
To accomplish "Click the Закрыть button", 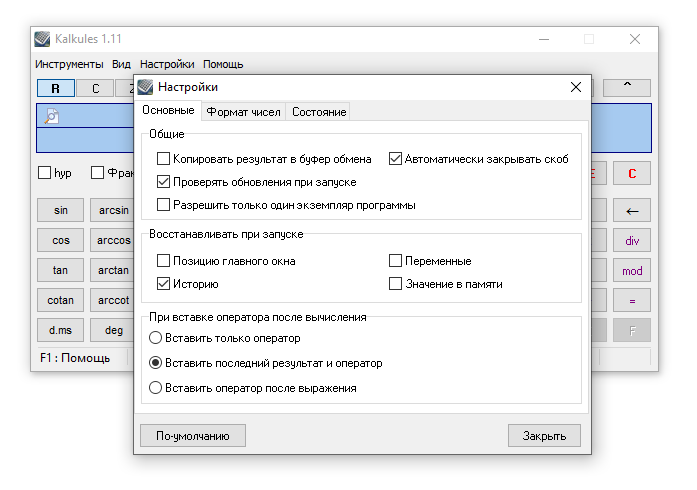I will [x=544, y=436].
